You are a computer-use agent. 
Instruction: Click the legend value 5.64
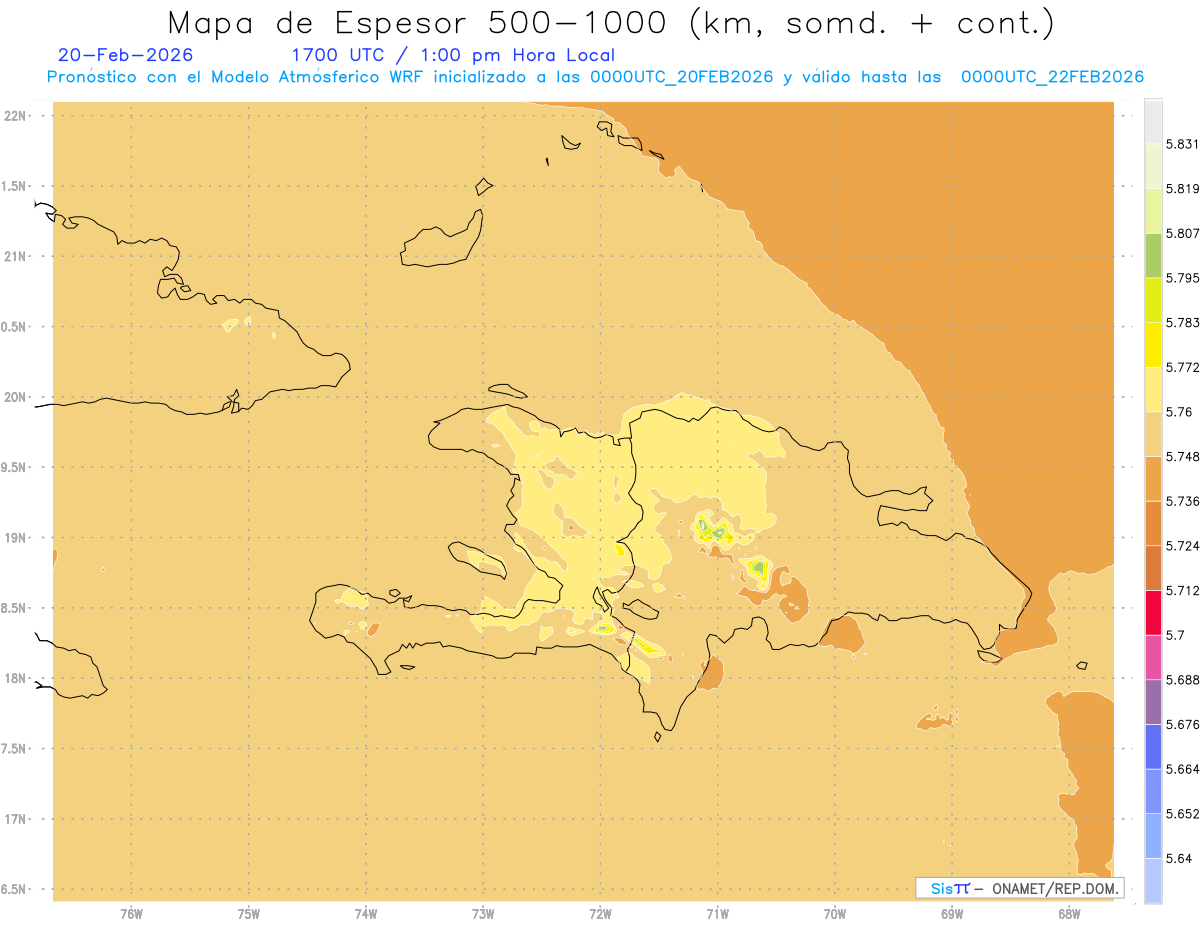coord(1181,858)
